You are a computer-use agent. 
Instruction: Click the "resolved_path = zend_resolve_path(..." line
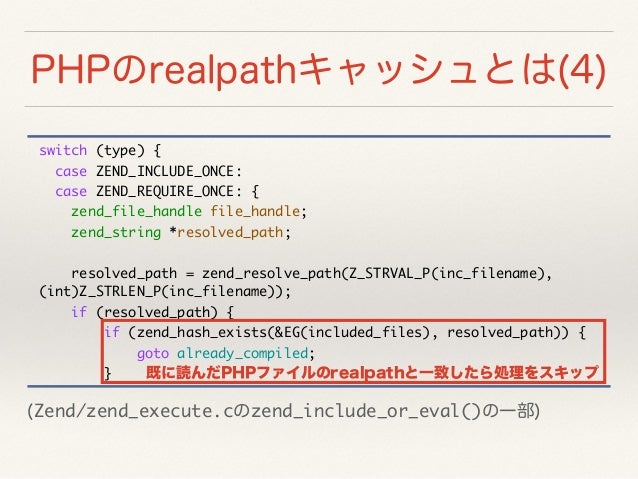tap(312, 273)
